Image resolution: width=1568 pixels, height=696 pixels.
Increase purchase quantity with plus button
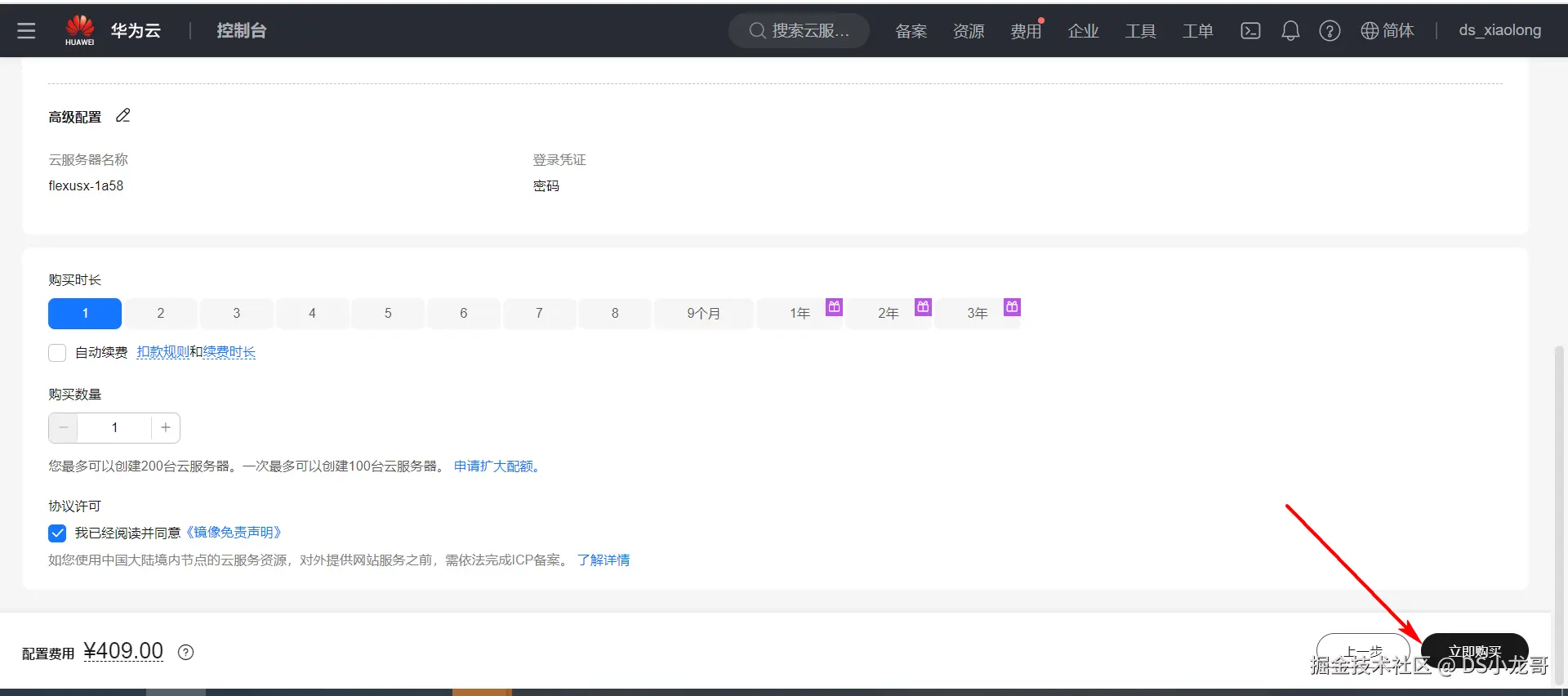click(x=166, y=428)
